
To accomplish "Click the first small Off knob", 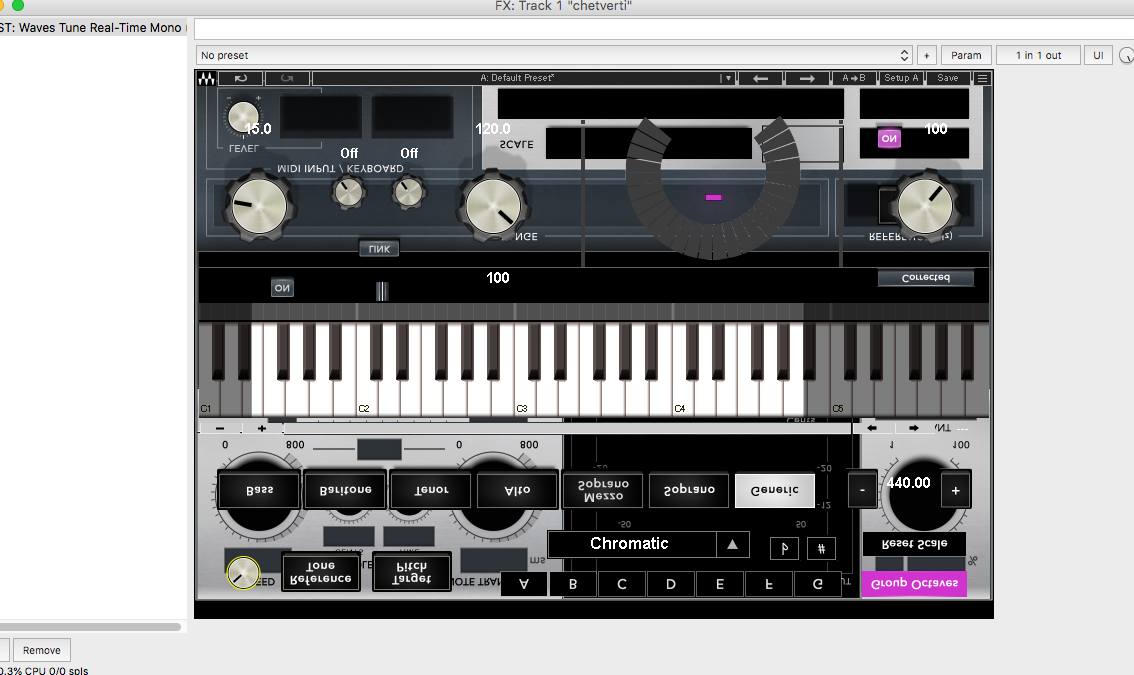I will [x=349, y=192].
